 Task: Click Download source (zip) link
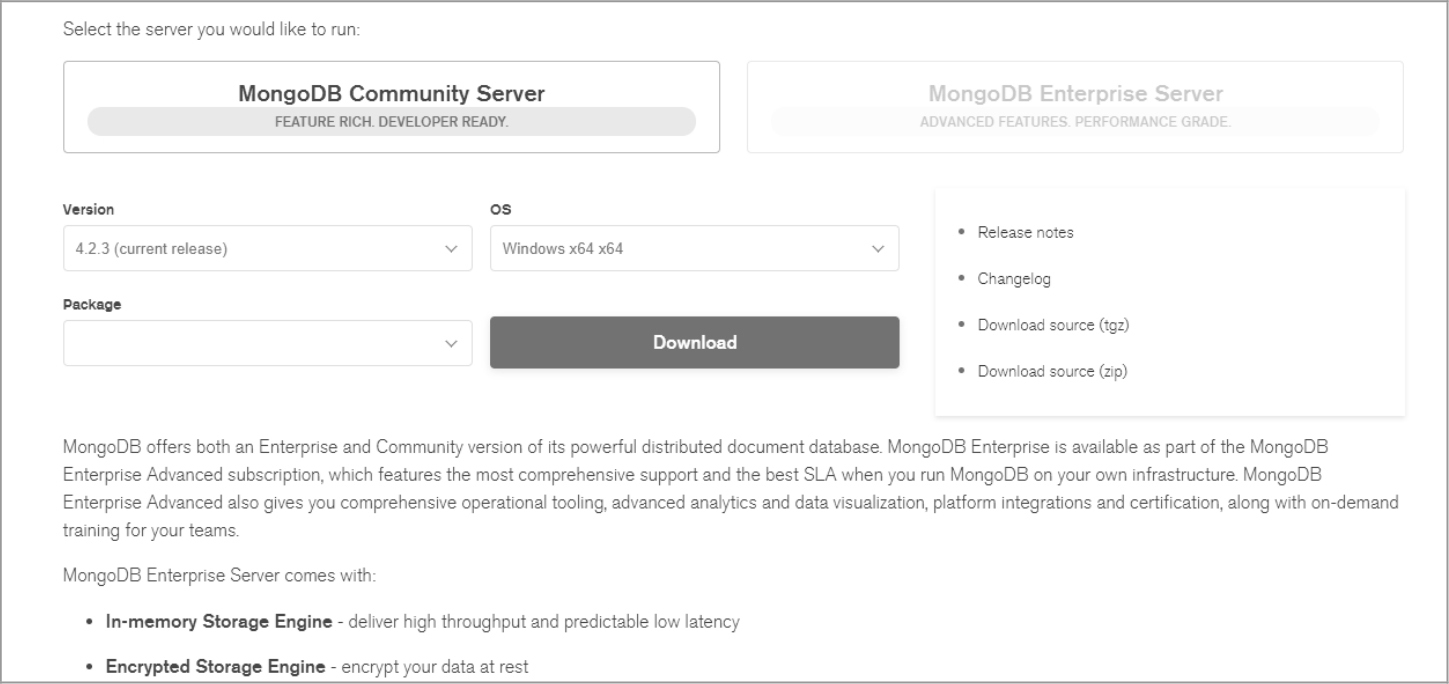point(1045,371)
